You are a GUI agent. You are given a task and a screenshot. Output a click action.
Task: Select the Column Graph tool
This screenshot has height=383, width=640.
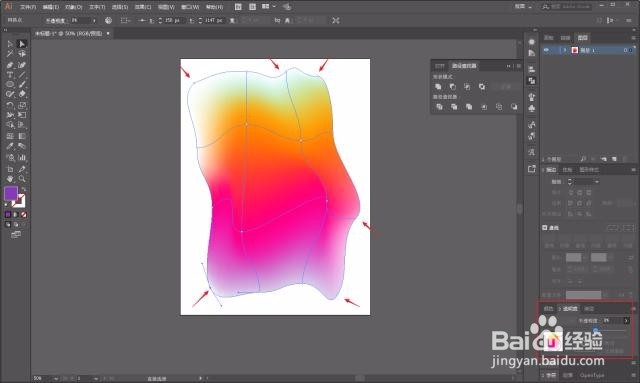(22, 157)
